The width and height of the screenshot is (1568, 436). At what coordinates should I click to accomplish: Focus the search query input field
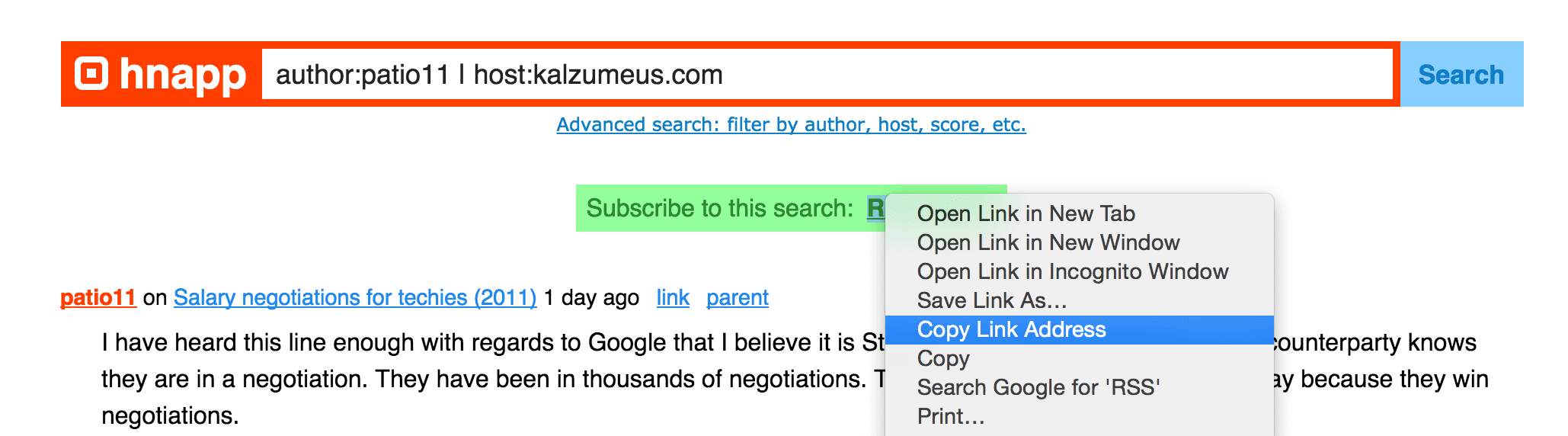pos(827,74)
